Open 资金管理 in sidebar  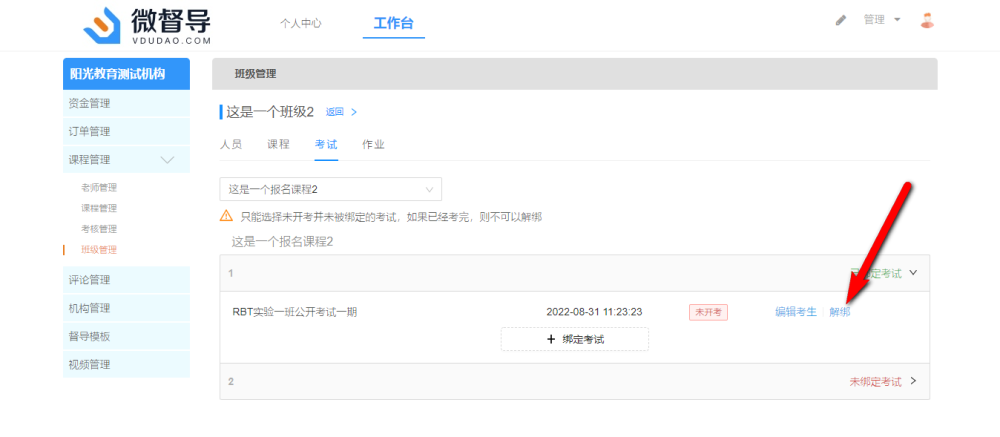click(126, 103)
